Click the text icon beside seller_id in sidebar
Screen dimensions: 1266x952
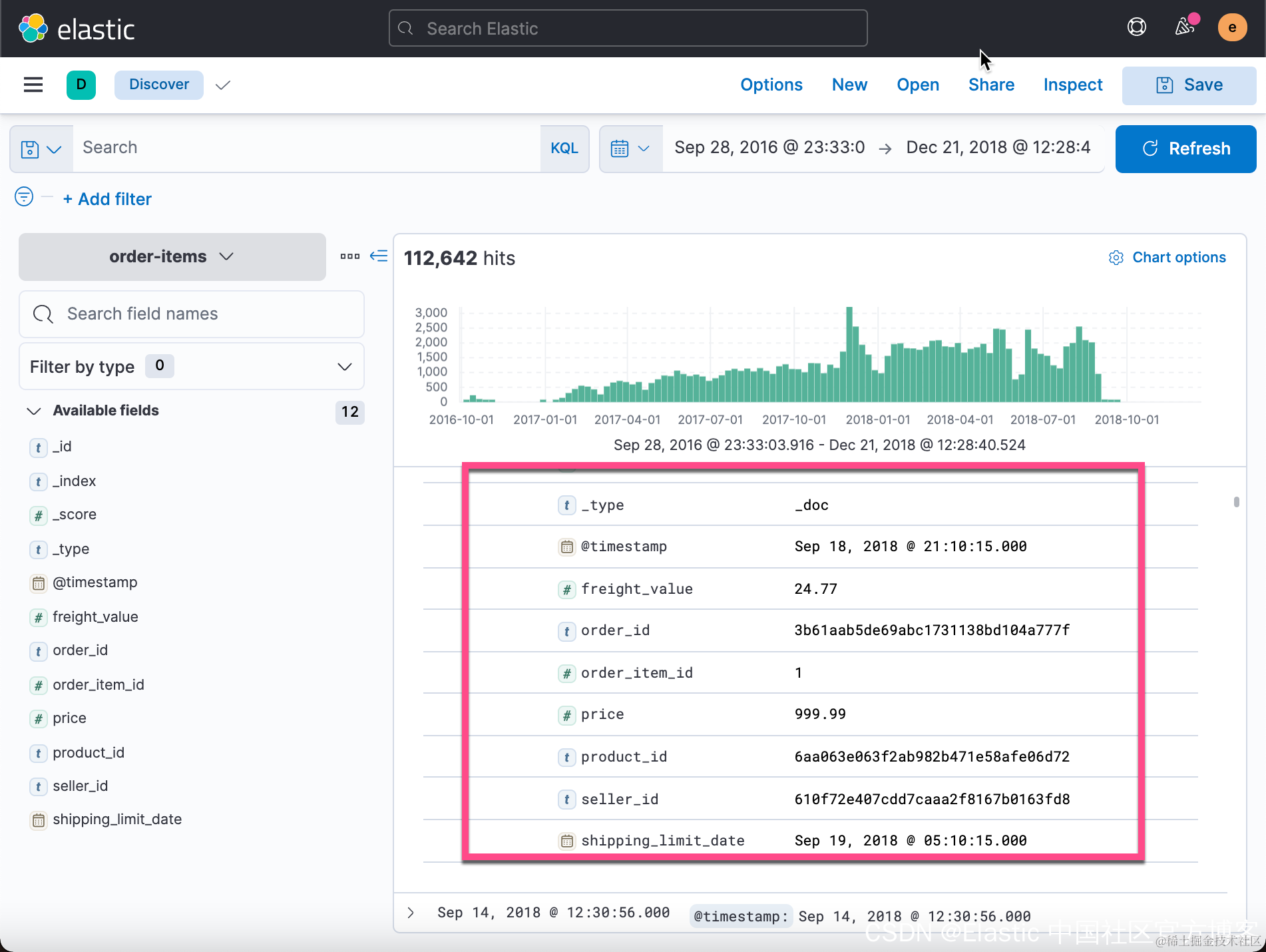tap(39, 787)
